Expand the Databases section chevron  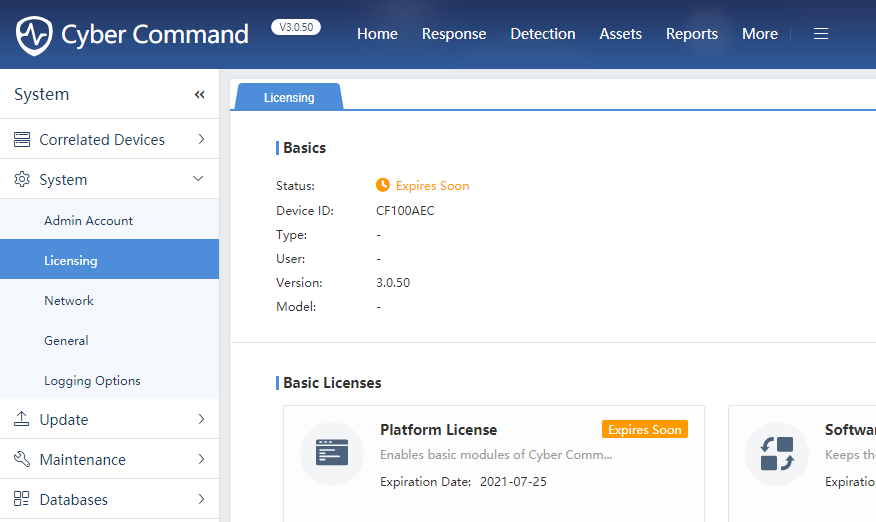(x=201, y=499)
